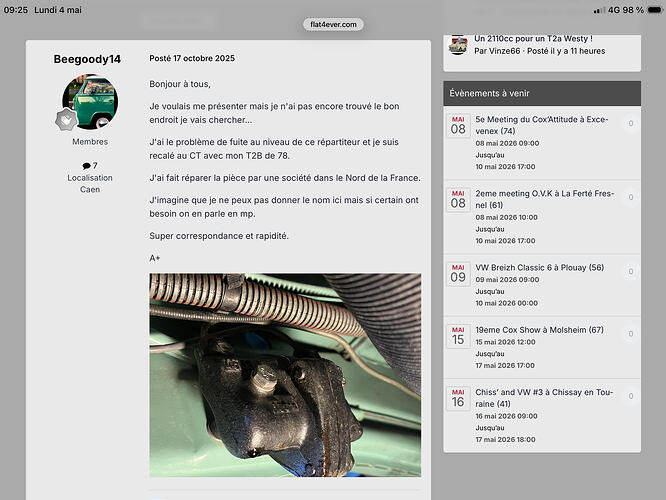Tap the MAI 08 calendar icon for Cox'Attitude

pos(458,126)
